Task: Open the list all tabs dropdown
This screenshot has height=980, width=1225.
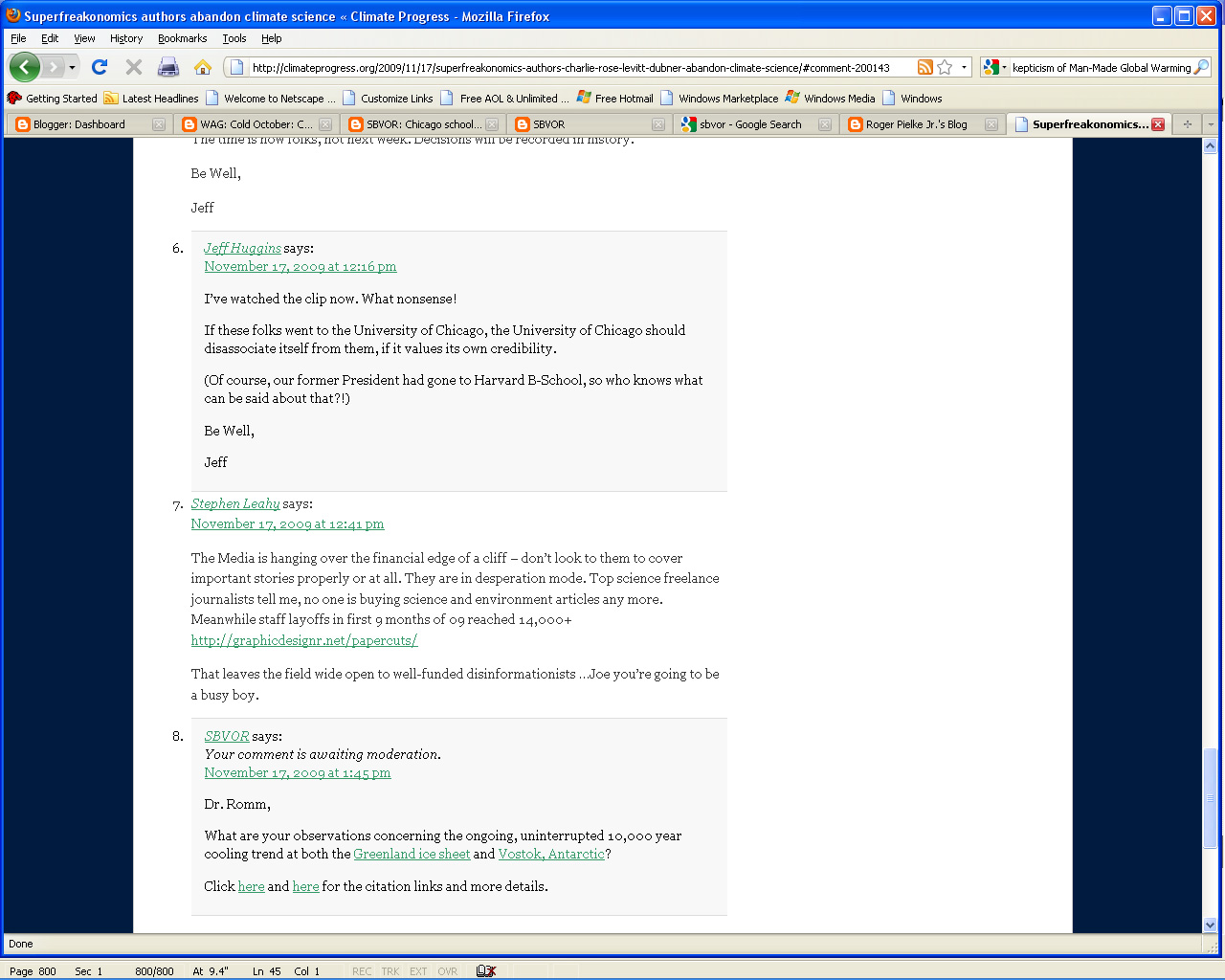Action: click(1211, 124)
